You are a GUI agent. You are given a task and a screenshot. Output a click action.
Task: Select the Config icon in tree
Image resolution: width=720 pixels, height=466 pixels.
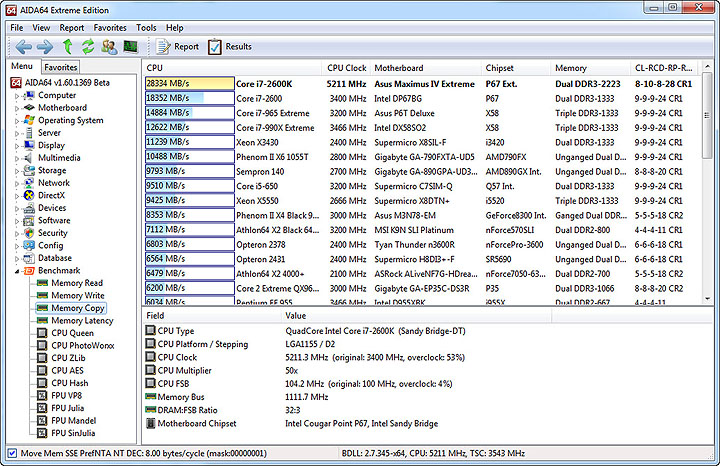click(29, 245)
